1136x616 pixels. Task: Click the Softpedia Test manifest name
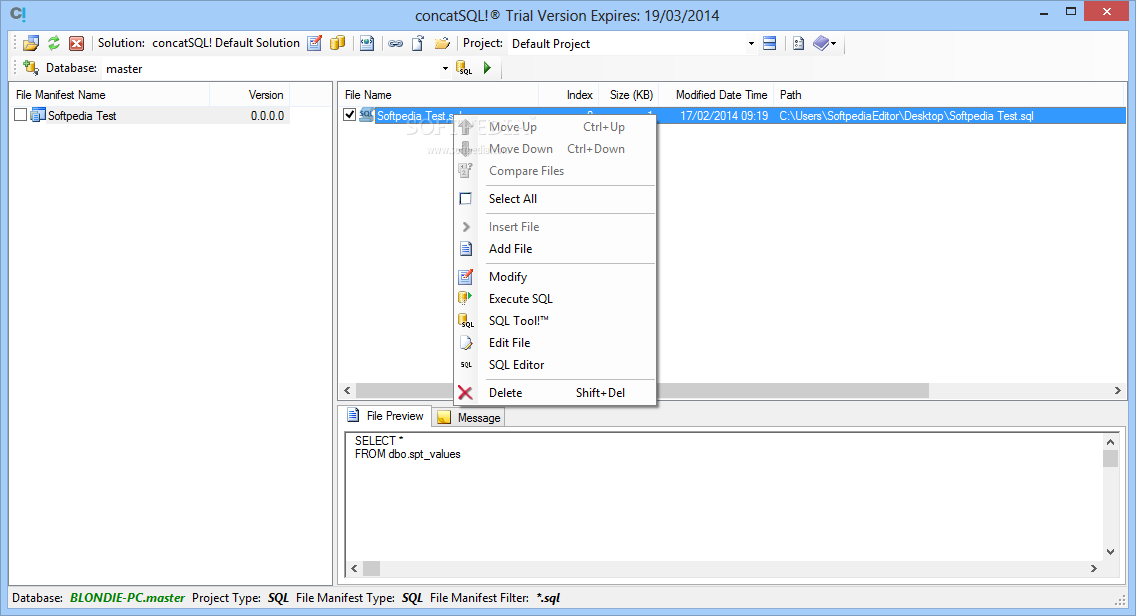[82, 116]
